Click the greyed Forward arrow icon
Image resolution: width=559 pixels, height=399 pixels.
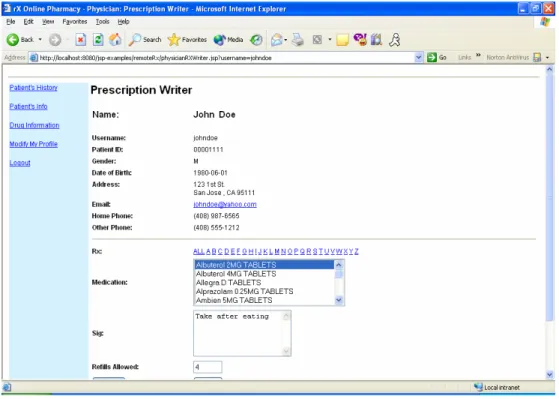click(55, 40)
